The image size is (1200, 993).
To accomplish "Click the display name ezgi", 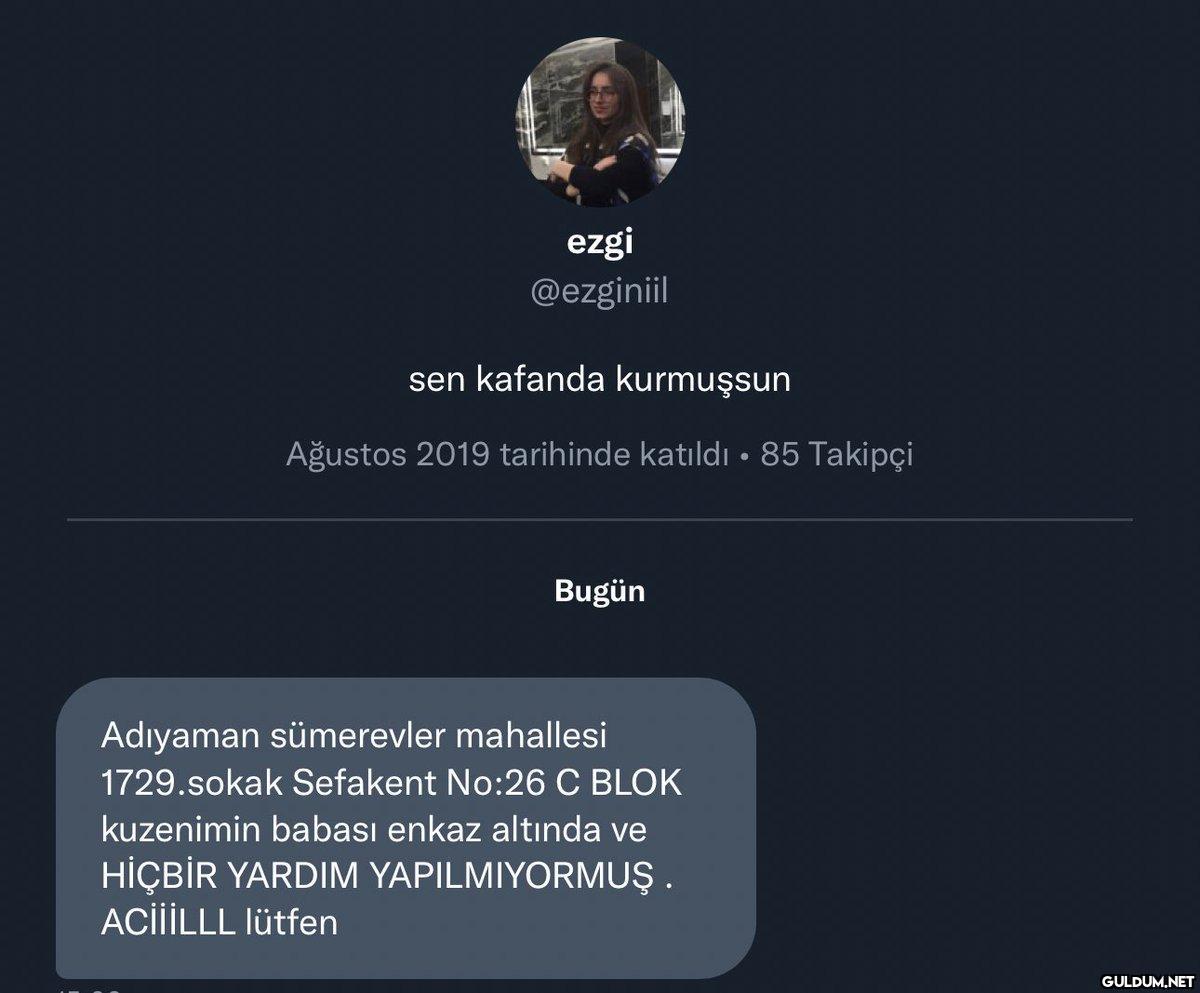I will click(x=600, y=243).
